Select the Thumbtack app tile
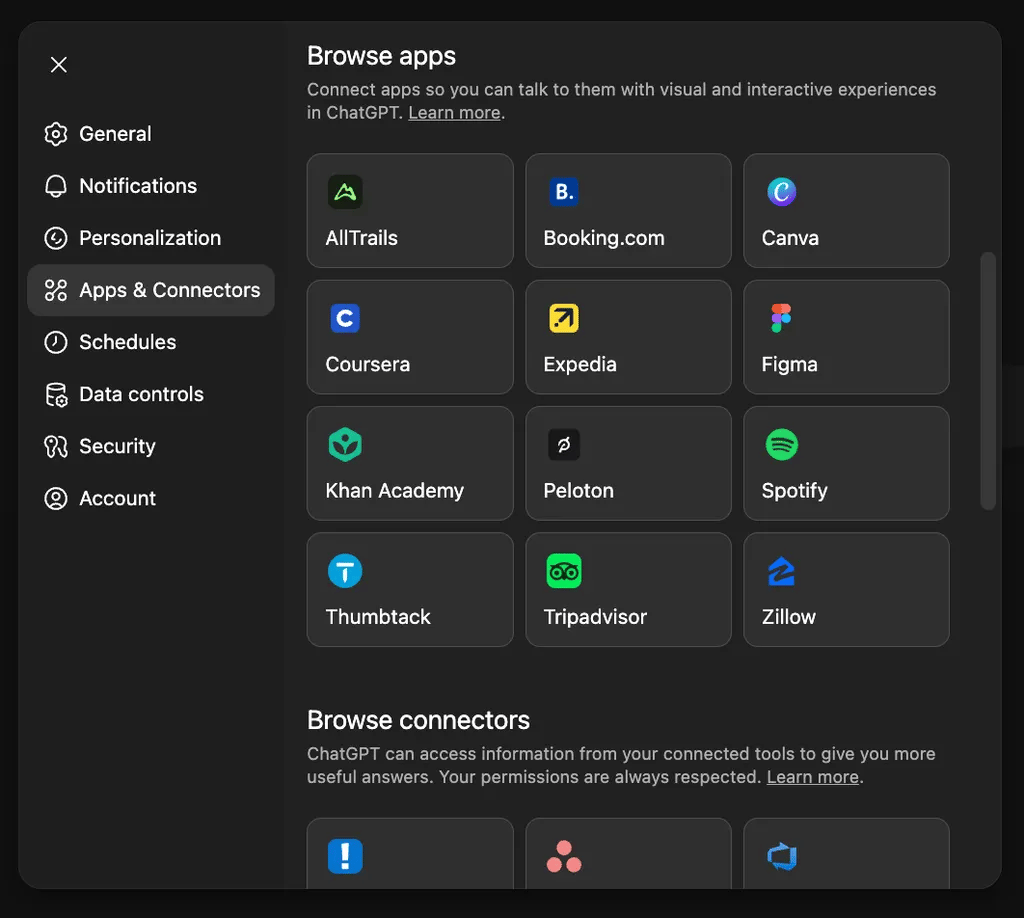 point(409,590)
